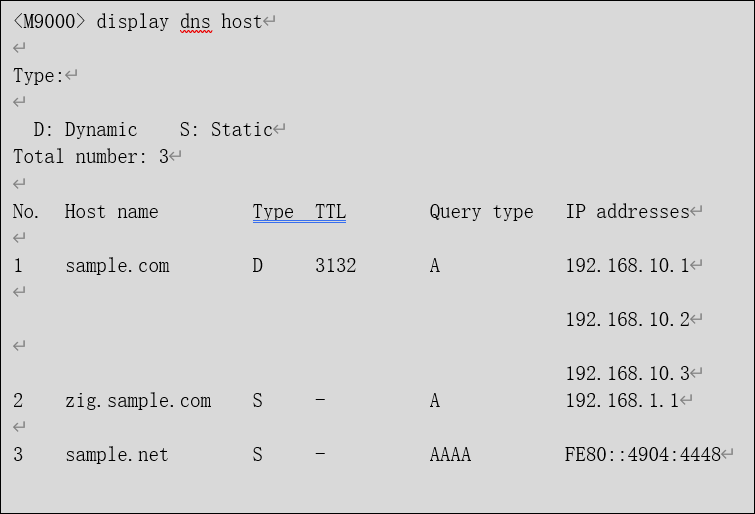Click the TTL value 3132
This screenshot has height=514, width=755.
(x=335, y=266)
